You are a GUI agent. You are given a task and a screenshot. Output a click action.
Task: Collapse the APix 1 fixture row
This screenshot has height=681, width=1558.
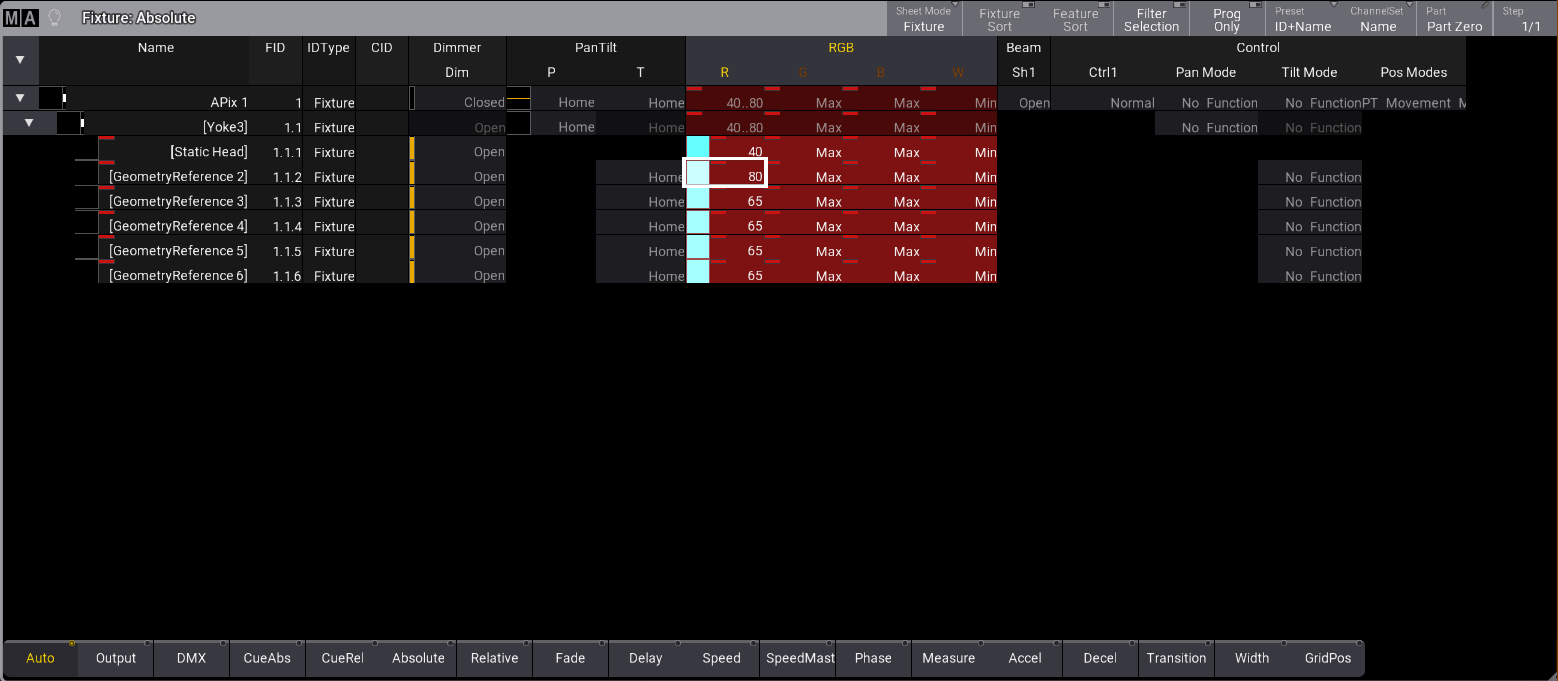(x=20, y=98)
